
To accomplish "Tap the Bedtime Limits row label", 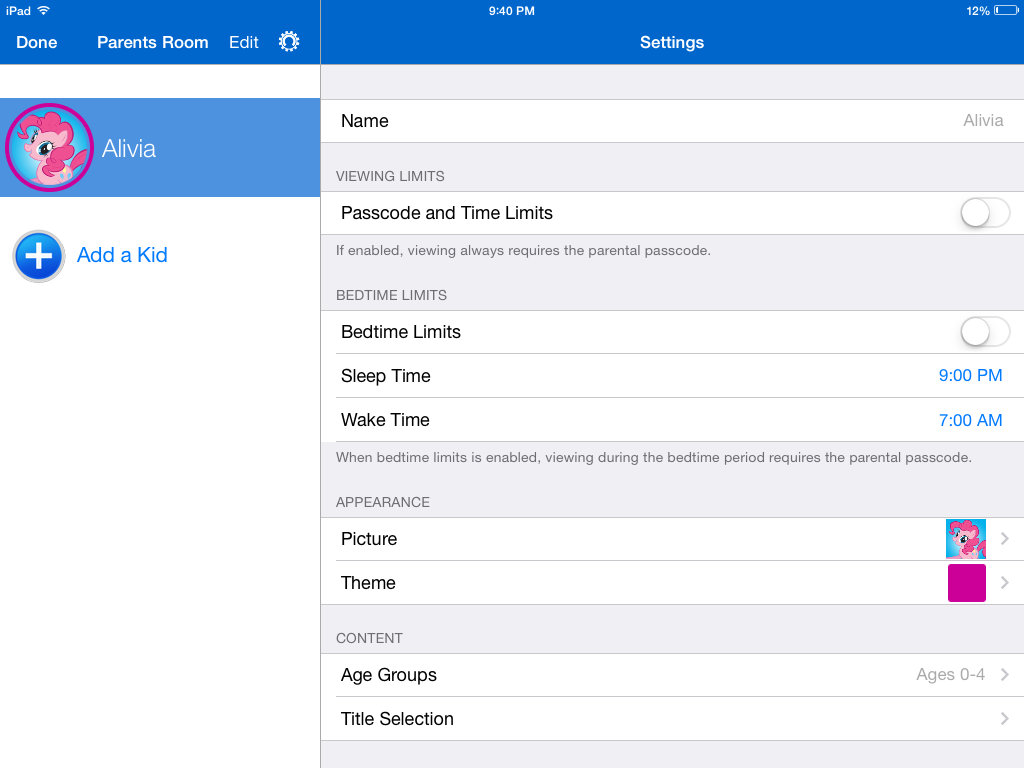I will 401,332.
